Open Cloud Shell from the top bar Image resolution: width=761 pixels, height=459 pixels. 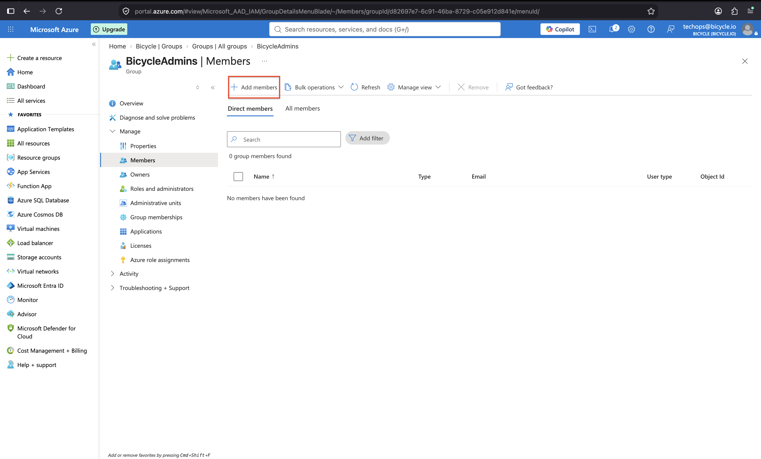[x=592, y=30]
